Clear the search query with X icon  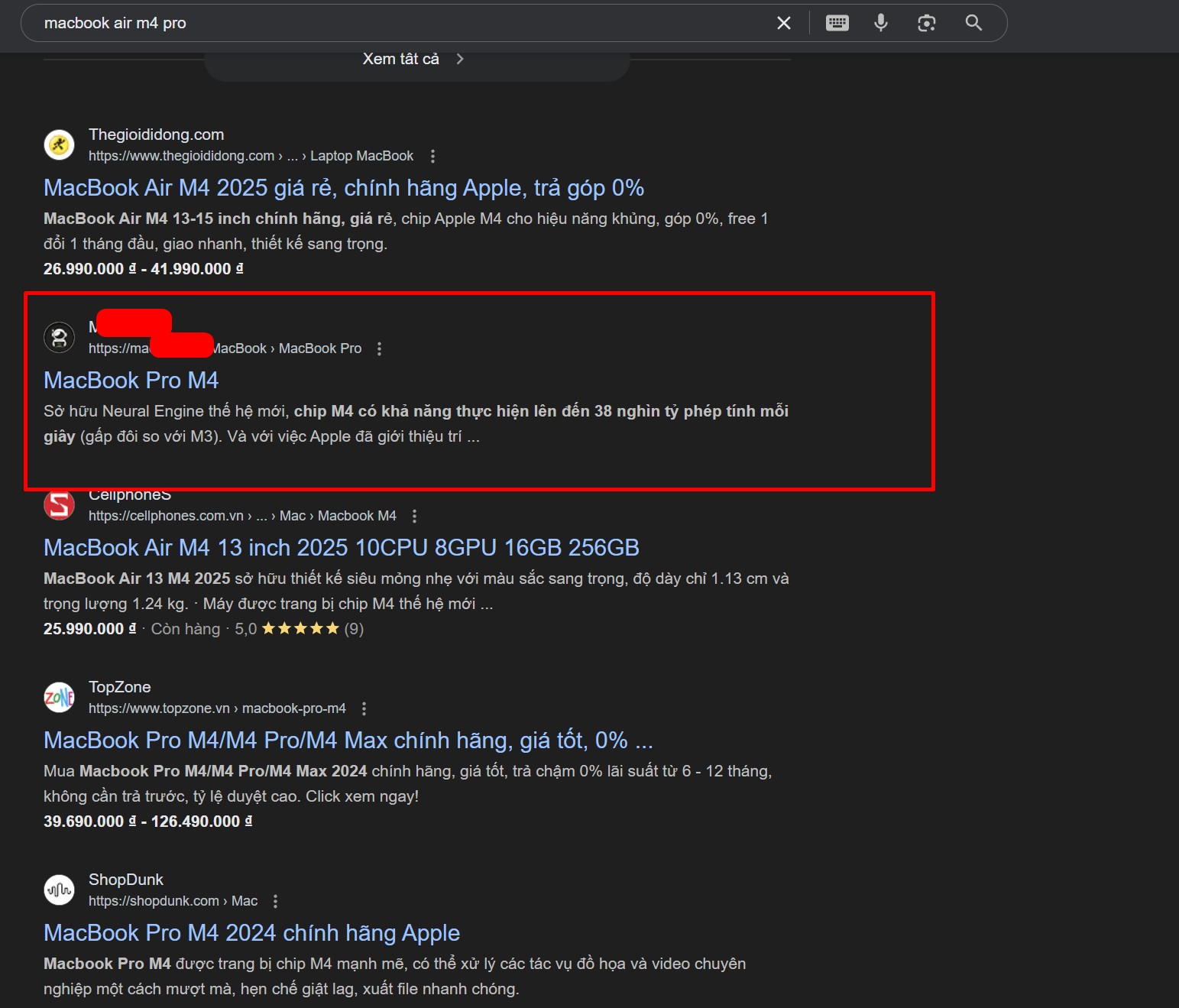tap(784, 23)
